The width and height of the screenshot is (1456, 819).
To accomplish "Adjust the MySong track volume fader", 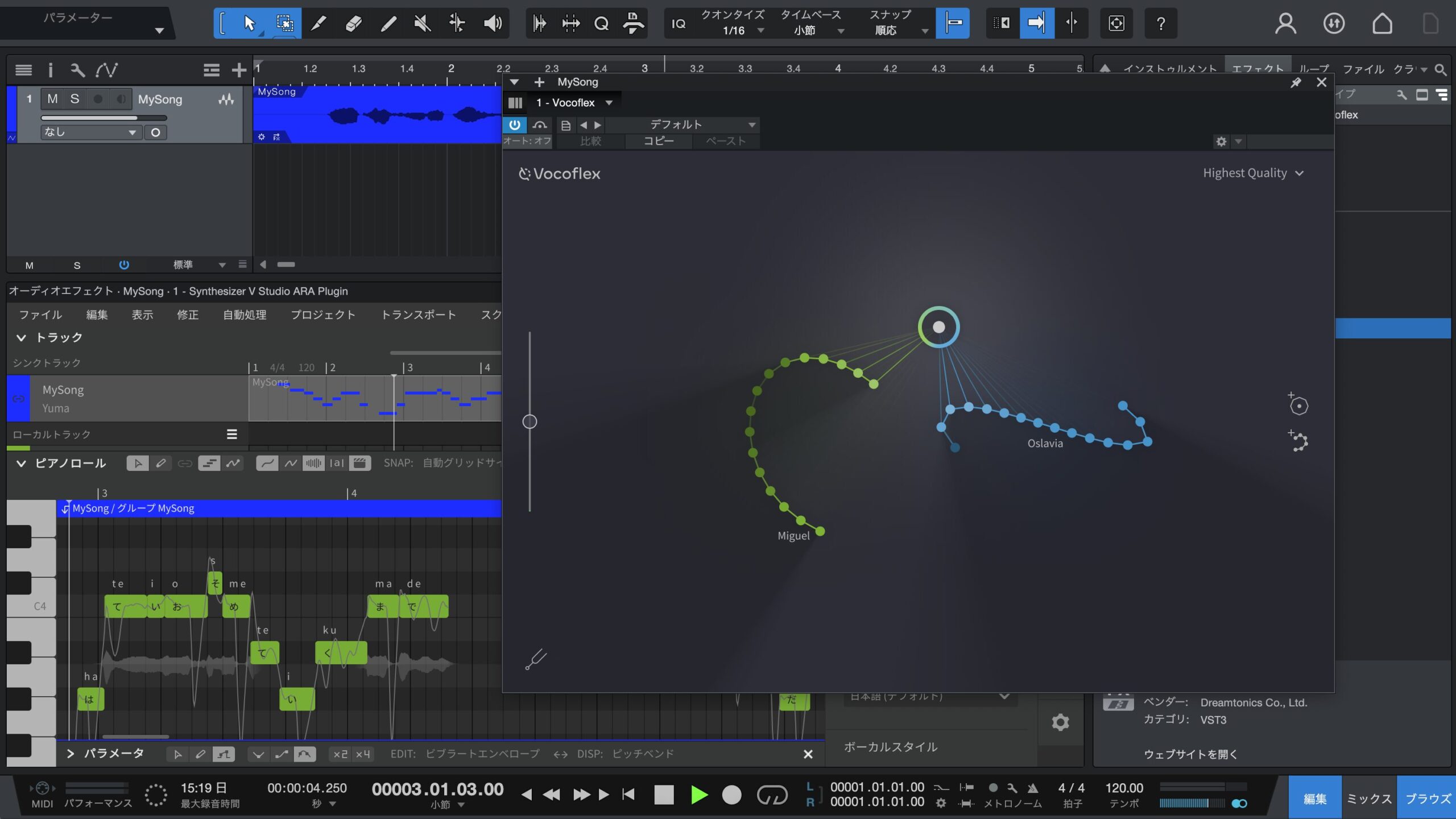I will click(x=104, y=118).
